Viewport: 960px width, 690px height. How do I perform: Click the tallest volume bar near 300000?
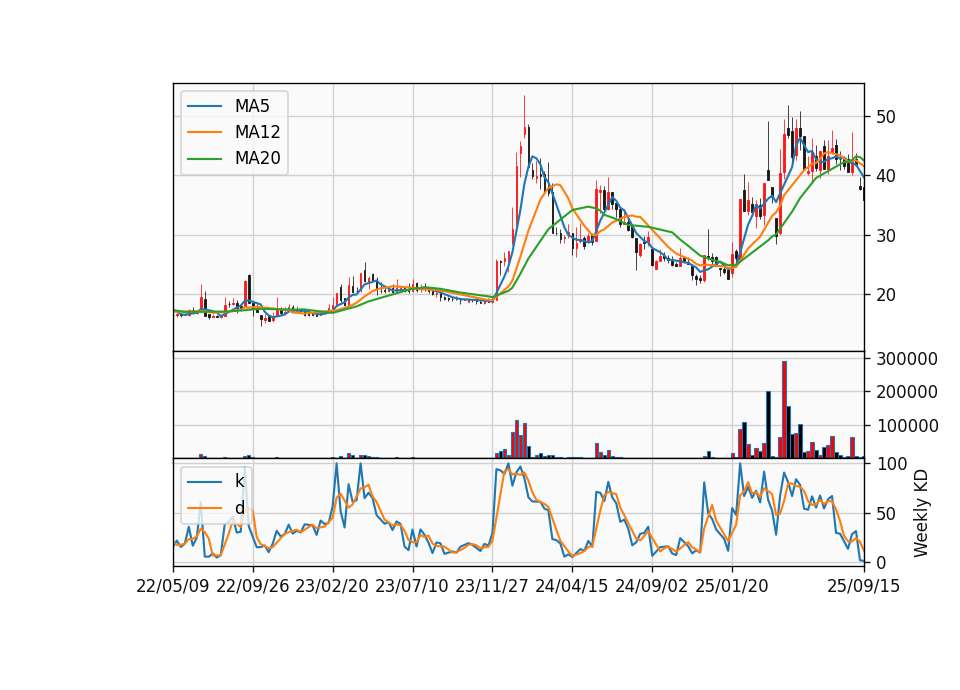click(x=784, y=410)
